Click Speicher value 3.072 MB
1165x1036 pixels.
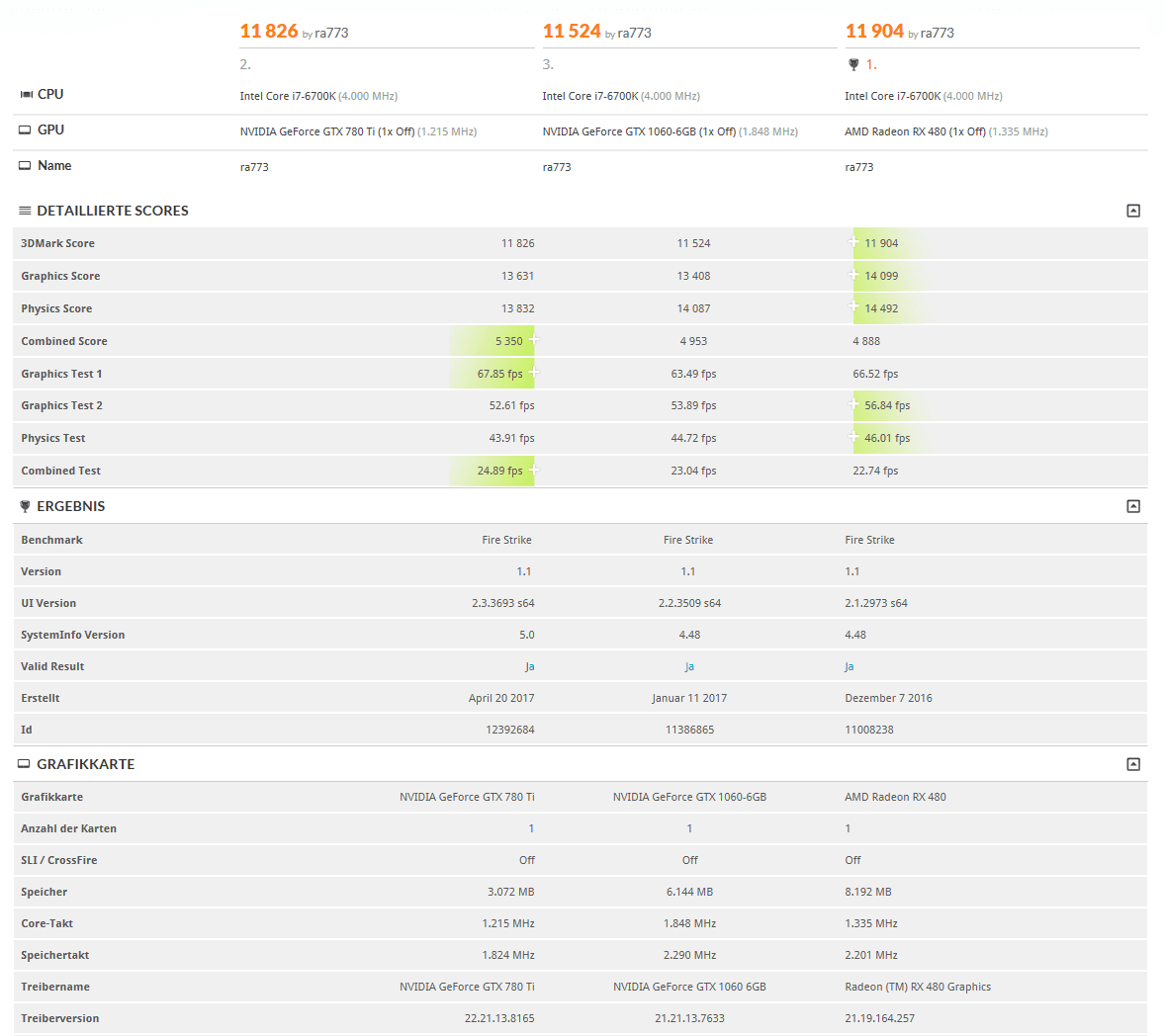[511, 892]
